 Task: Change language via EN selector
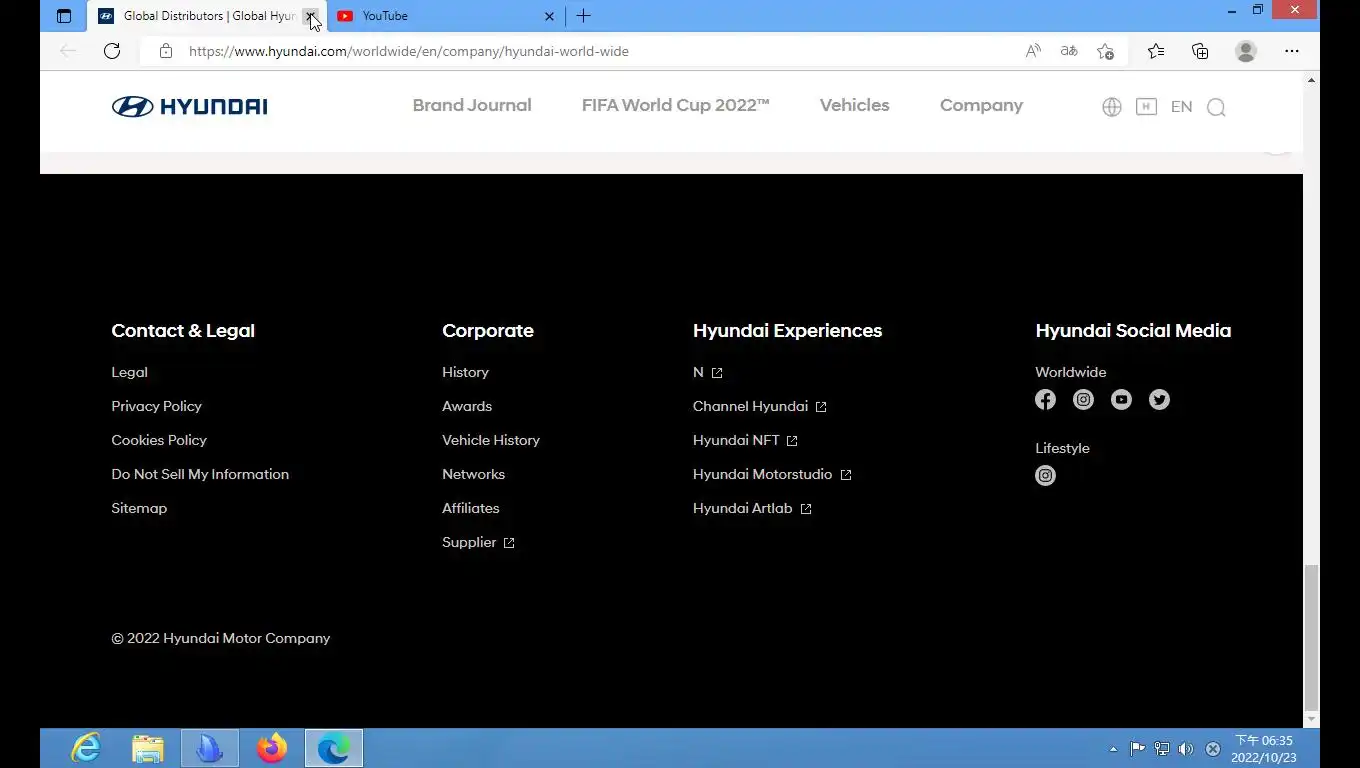click(x=1181, y=107)
